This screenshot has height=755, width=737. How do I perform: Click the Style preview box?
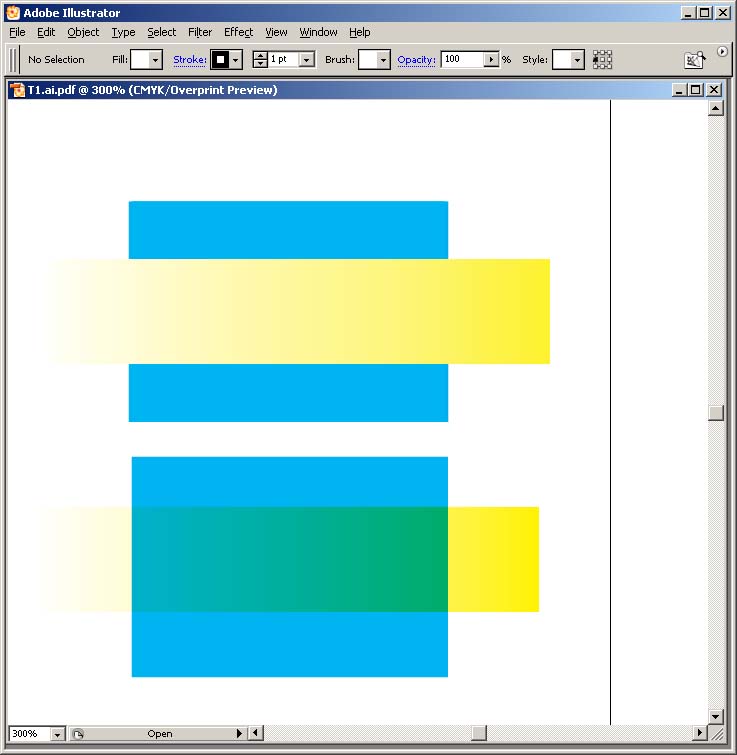(562, 60)
